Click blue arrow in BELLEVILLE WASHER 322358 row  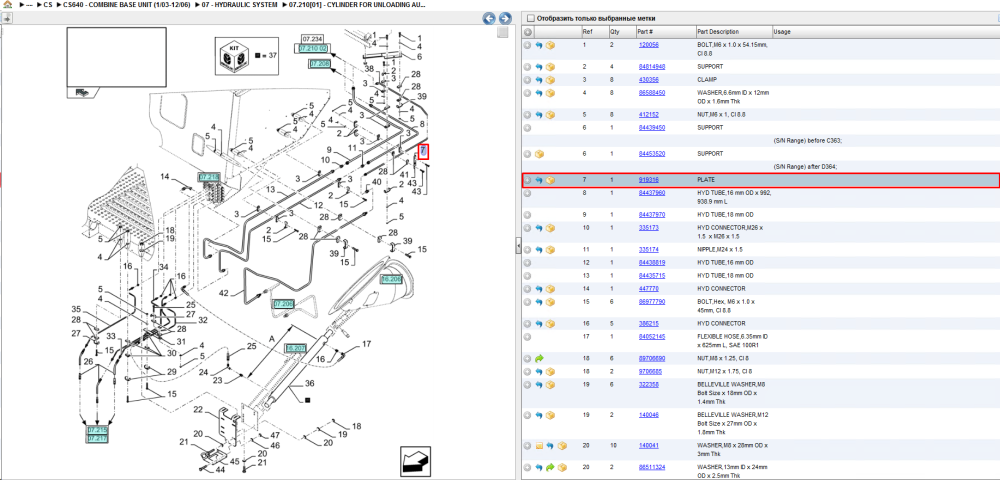(x=538, y=384)
